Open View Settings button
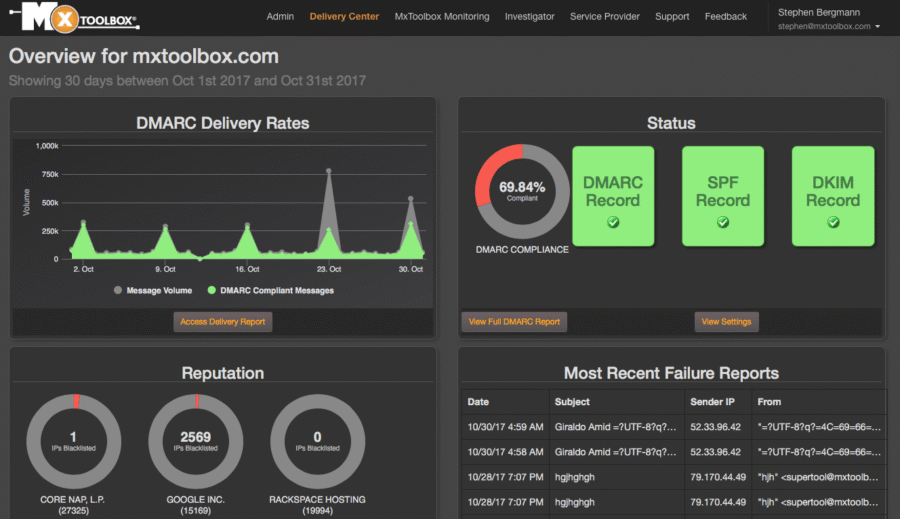Viewport: 900px width, 519px height. tap(727, 322)
